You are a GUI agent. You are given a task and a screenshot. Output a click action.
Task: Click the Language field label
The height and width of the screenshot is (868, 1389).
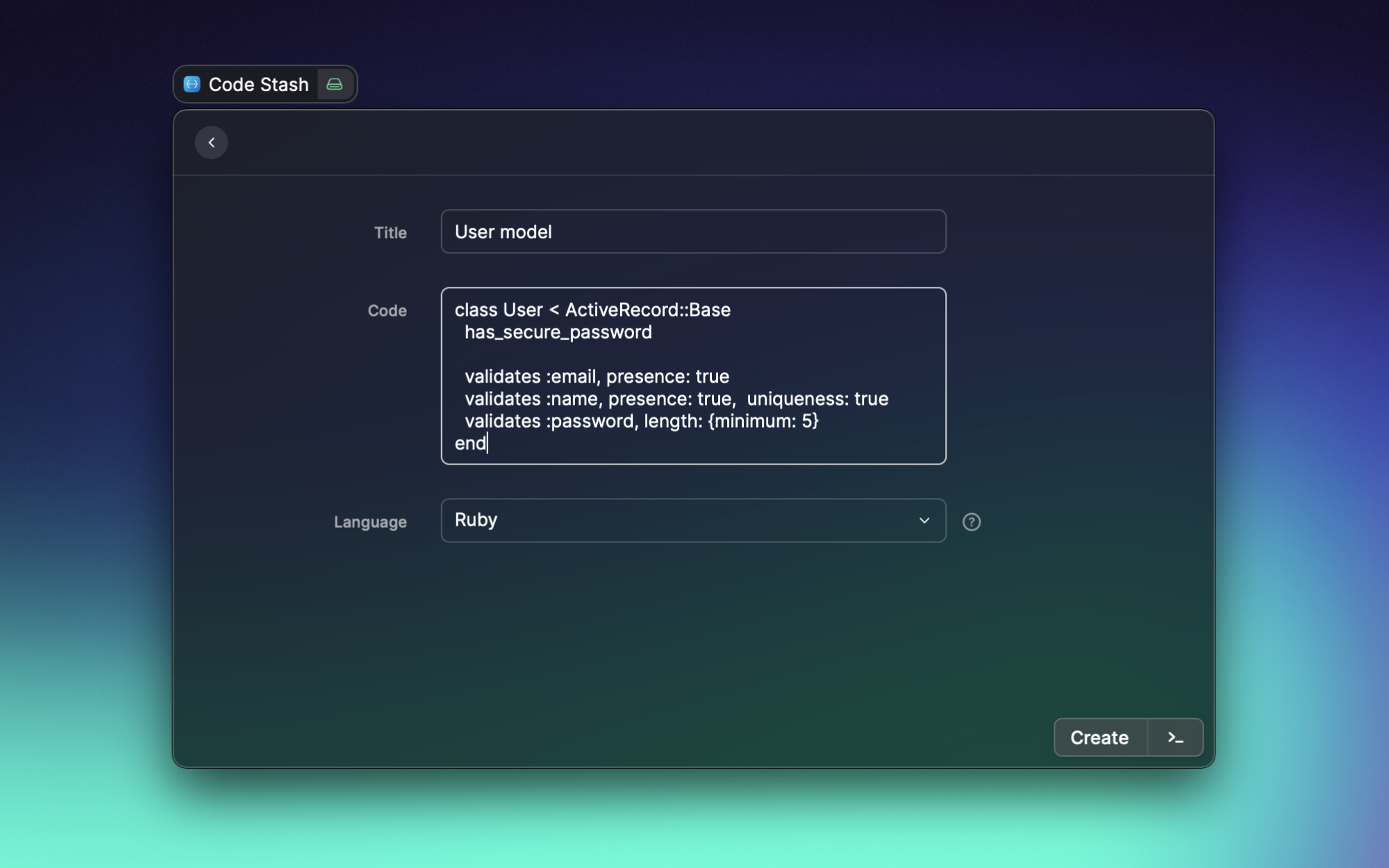tap(370, 521)
